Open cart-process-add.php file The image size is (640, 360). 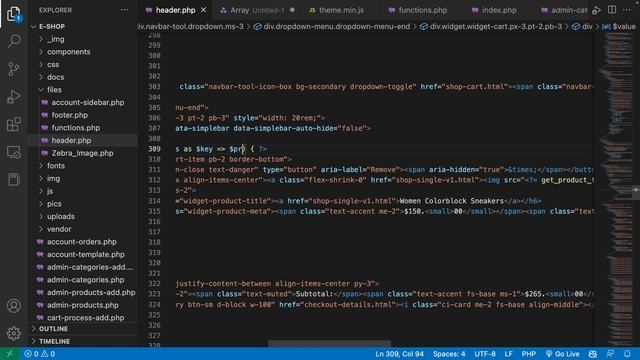(x=85, y=318)
